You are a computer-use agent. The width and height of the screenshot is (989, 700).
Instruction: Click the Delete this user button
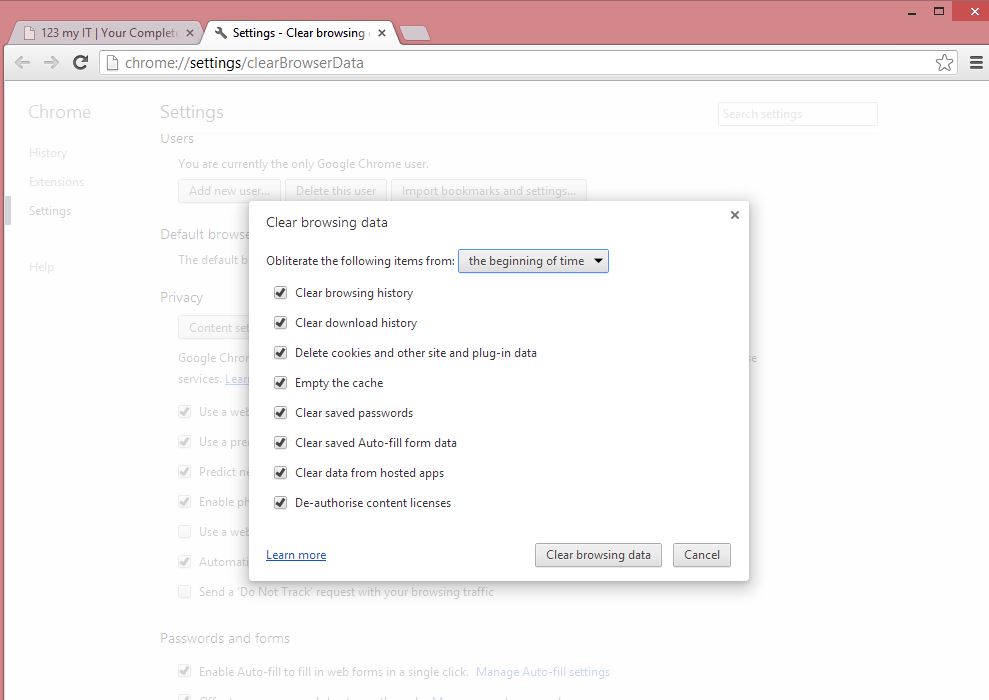point(336,191)
